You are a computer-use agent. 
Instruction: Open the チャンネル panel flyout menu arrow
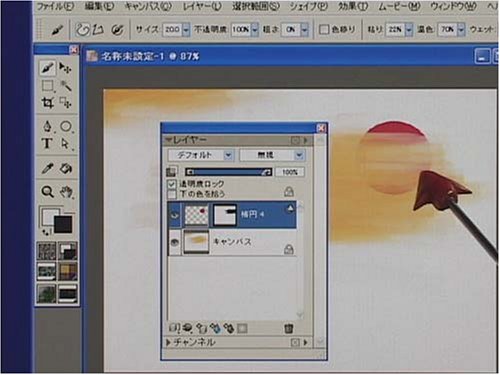click(305, 342)
